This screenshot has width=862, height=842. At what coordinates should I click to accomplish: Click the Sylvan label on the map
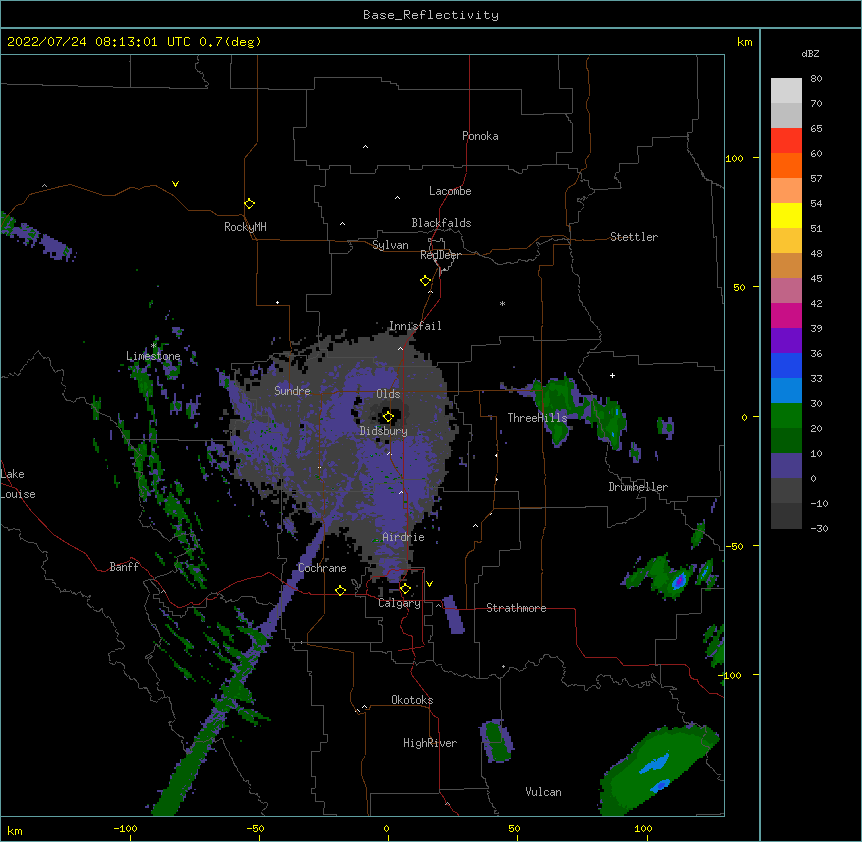[390, 245]
